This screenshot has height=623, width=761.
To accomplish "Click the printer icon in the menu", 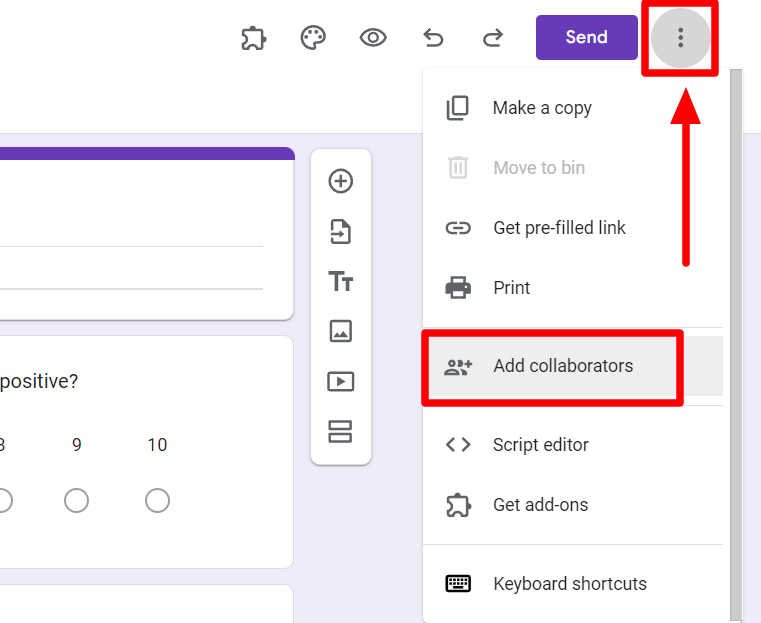I will (x=458, y=288).
